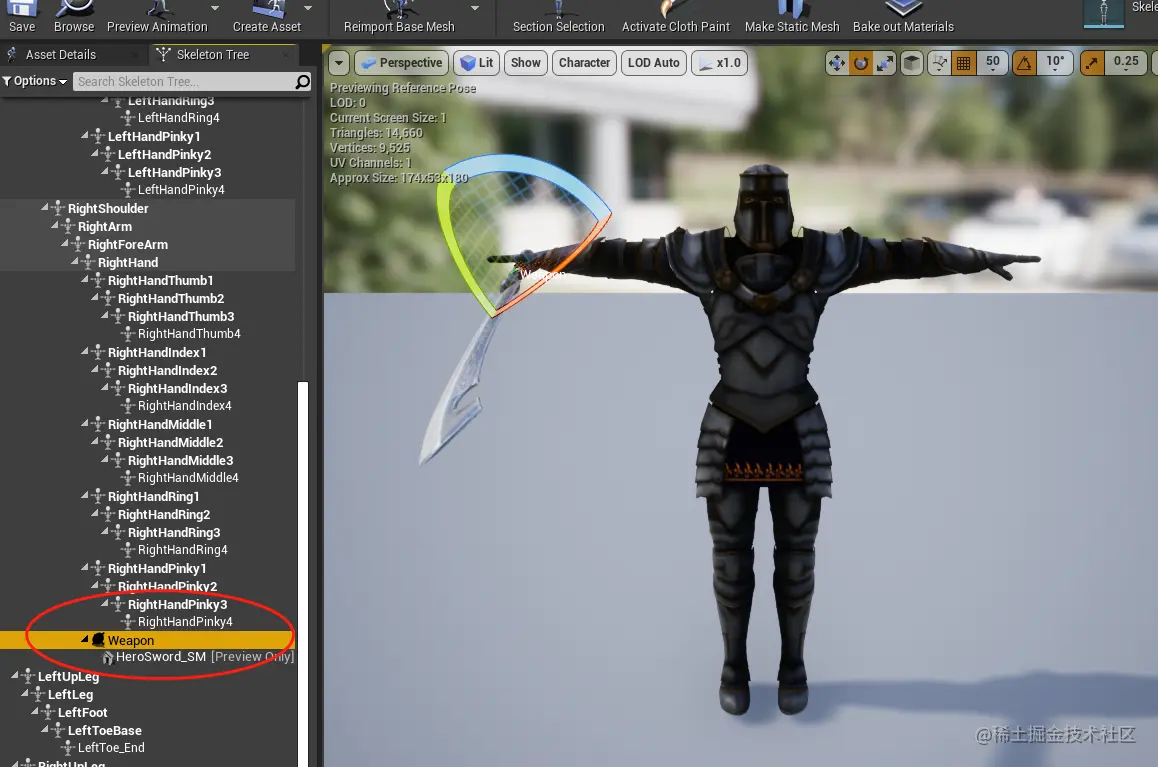Open the grid snap value 50 dropdown
Viewport: 1158px width, 767px height.
[x=992, y=63]
